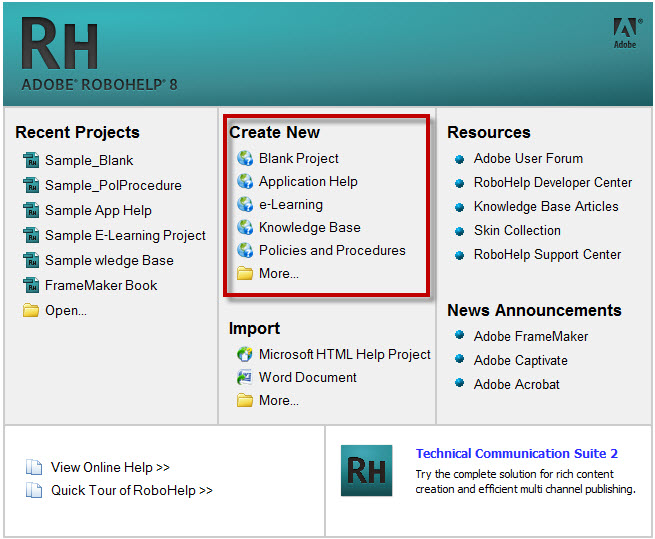
Task: Create a new Blank Project
Action: click(x=299, y=158)
